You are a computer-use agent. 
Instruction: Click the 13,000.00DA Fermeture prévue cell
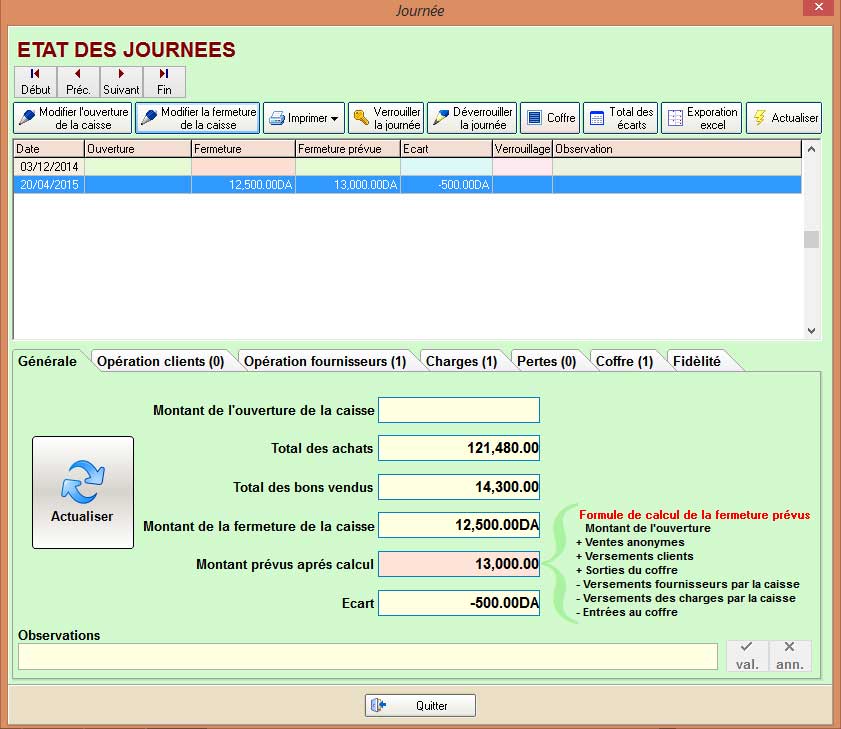(348, 185)
